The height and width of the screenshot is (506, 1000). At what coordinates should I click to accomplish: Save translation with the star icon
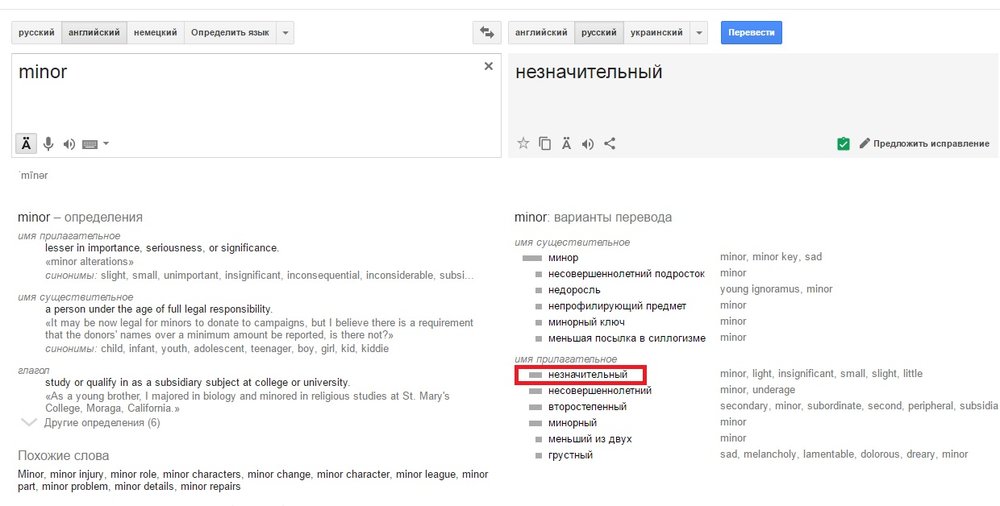522,143
